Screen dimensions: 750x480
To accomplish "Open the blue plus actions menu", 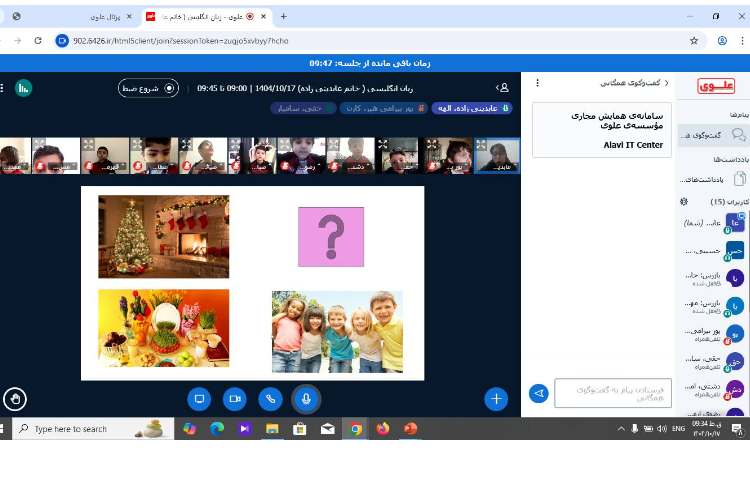I will [496, 399].
